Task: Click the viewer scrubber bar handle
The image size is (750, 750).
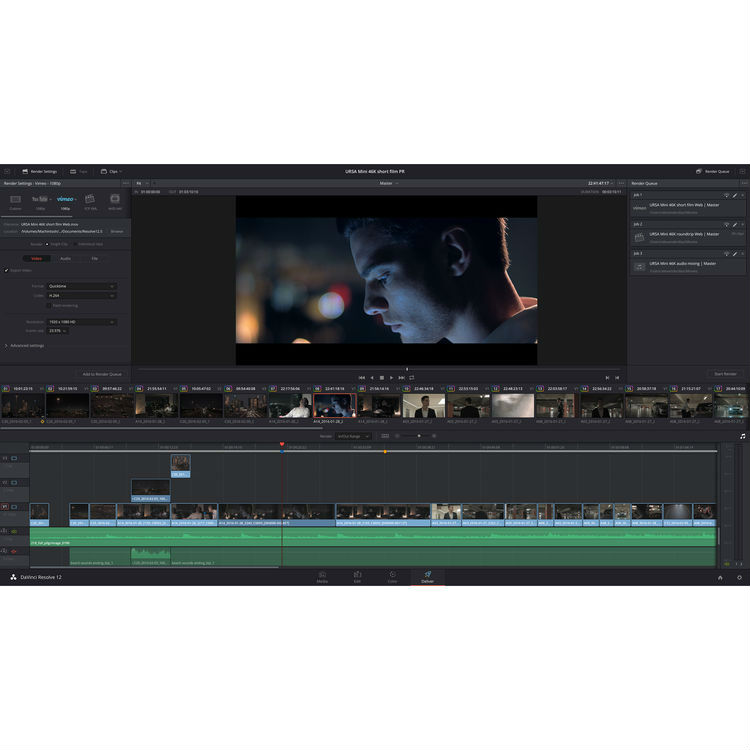Action: point(407,369)
